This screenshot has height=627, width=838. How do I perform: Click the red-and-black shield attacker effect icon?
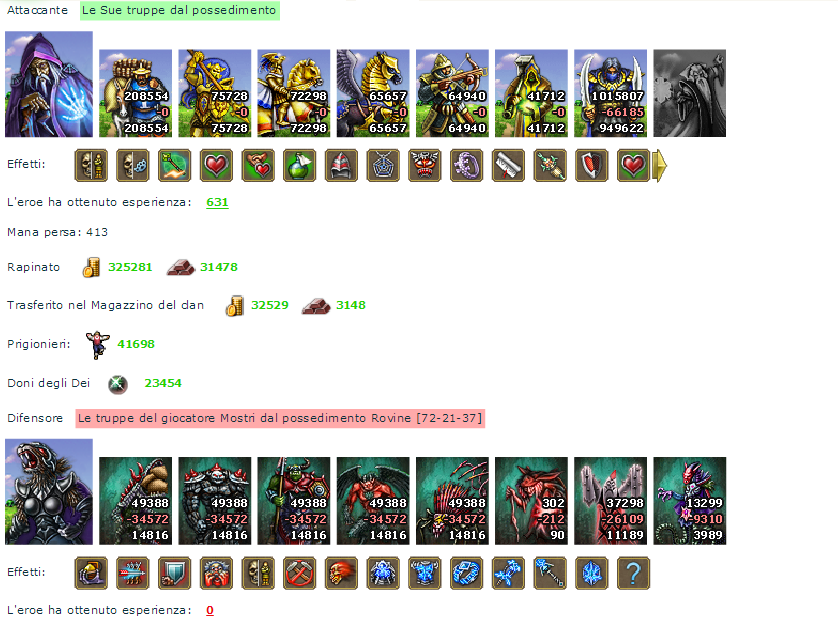click(x=592, y=166)
